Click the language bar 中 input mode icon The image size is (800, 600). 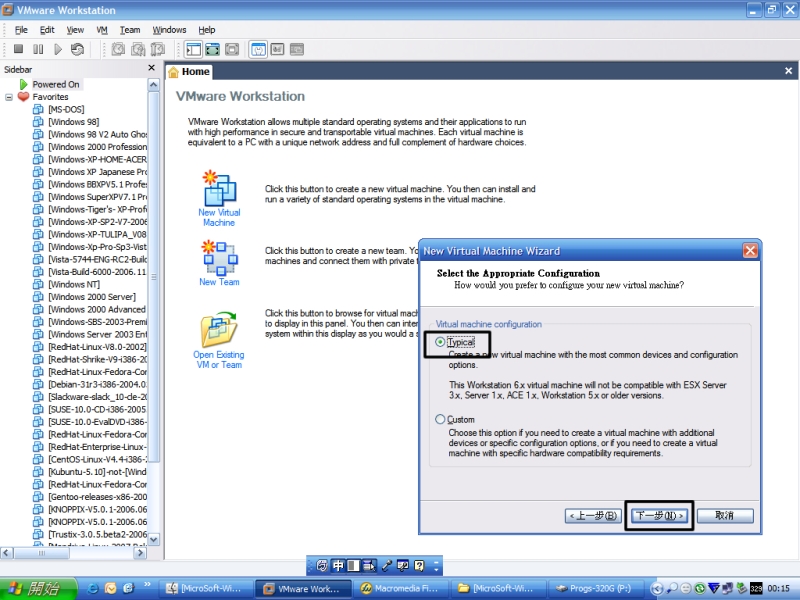(x=338, y=565)
